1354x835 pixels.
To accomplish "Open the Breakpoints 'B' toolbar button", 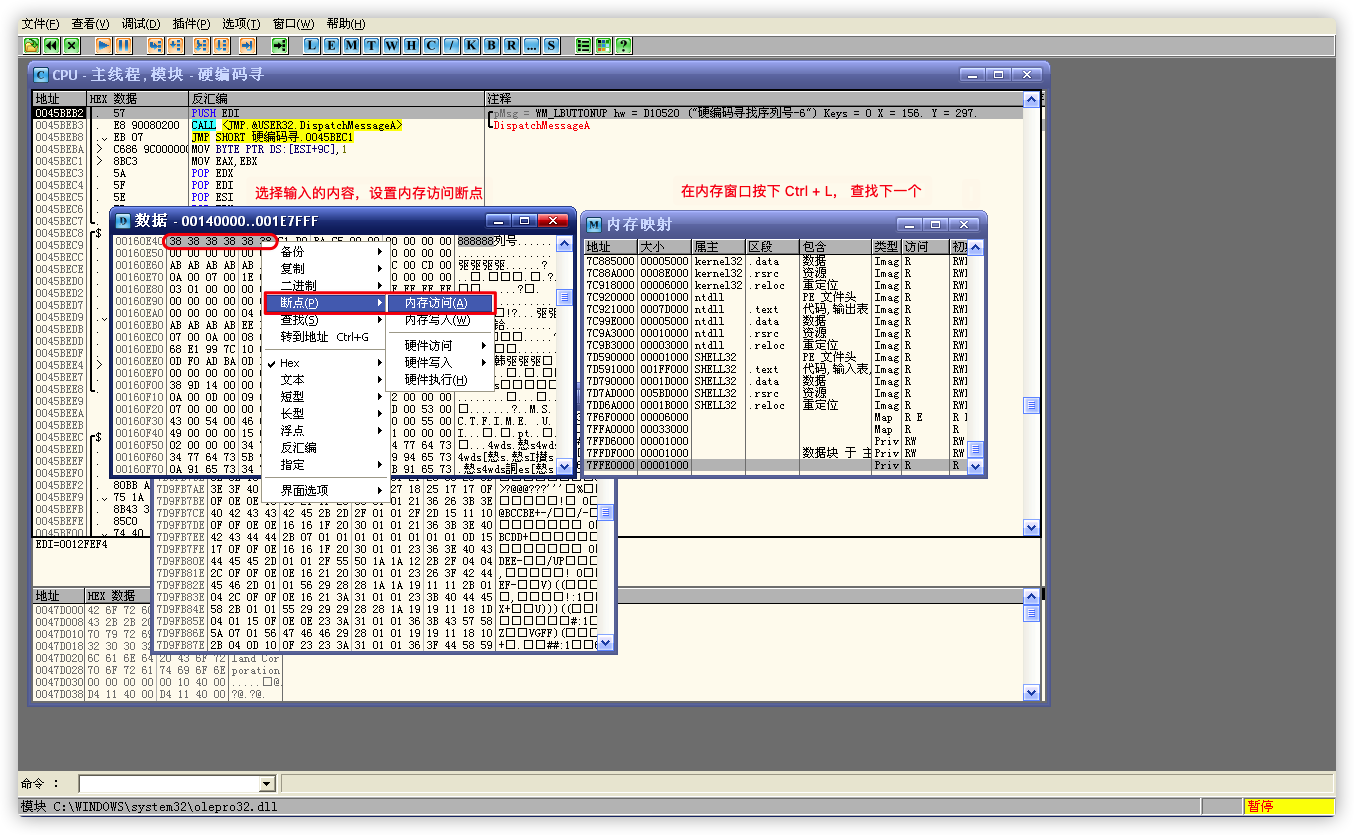I will (491, 45).
